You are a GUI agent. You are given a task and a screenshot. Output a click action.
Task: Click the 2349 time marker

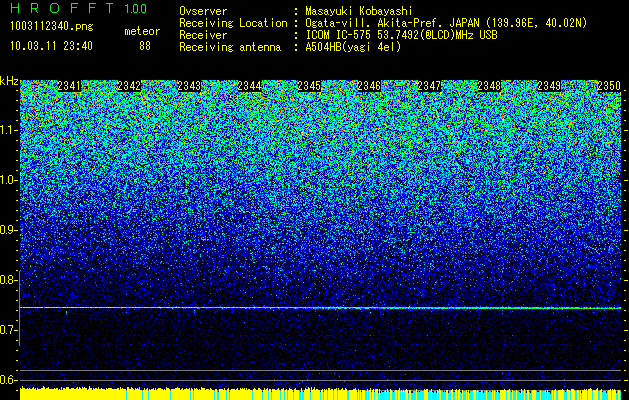[x=549, y=86]
